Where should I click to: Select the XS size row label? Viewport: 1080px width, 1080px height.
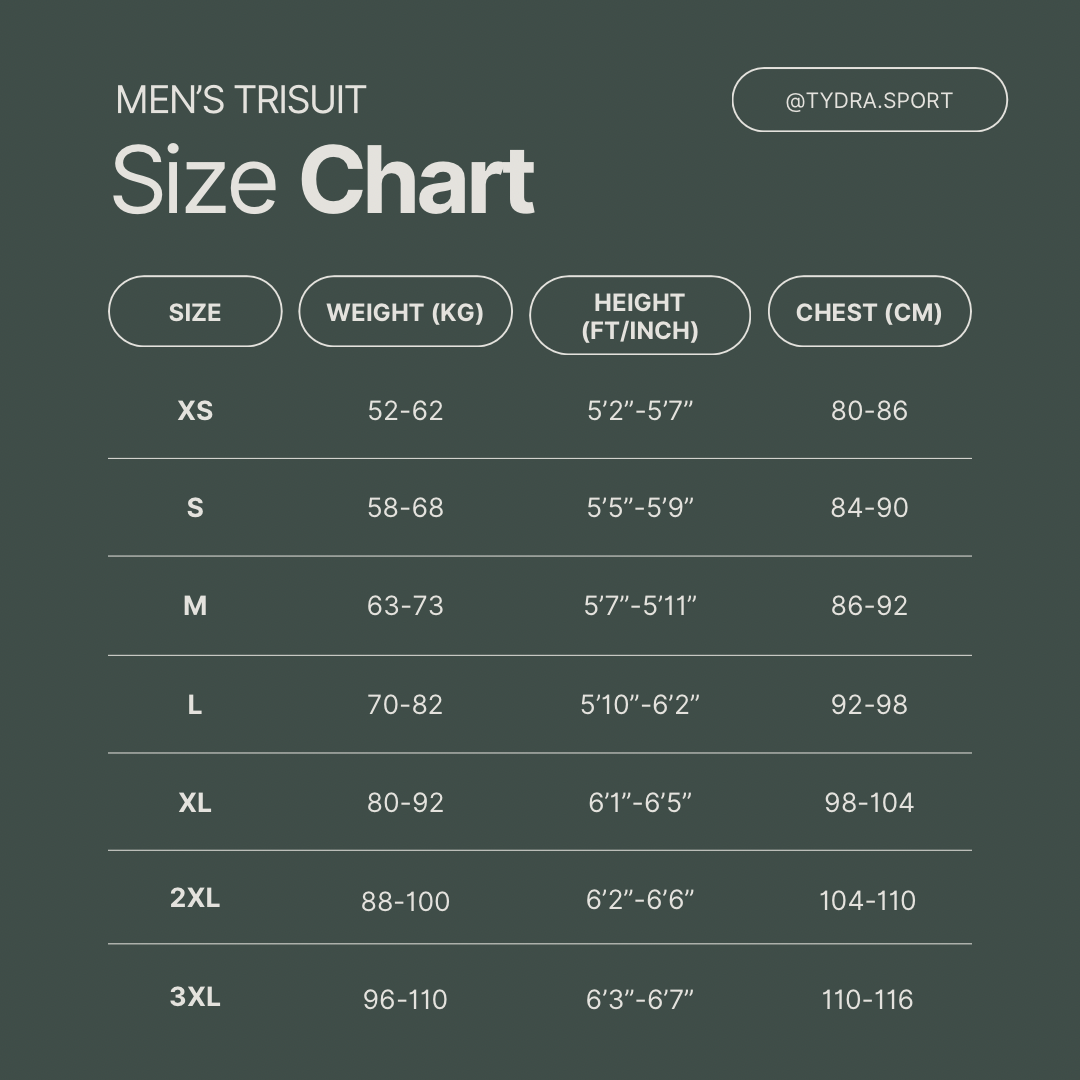tap(195, 410)
